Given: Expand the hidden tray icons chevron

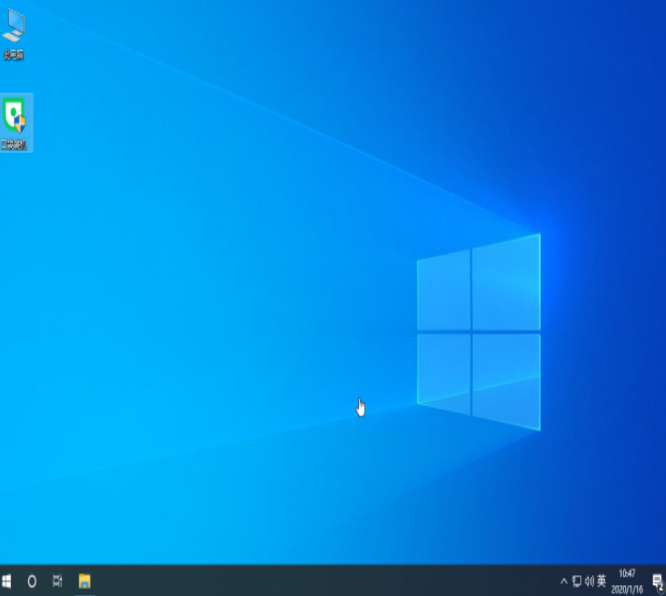Looking at the screenshot, I should [564, 581].
